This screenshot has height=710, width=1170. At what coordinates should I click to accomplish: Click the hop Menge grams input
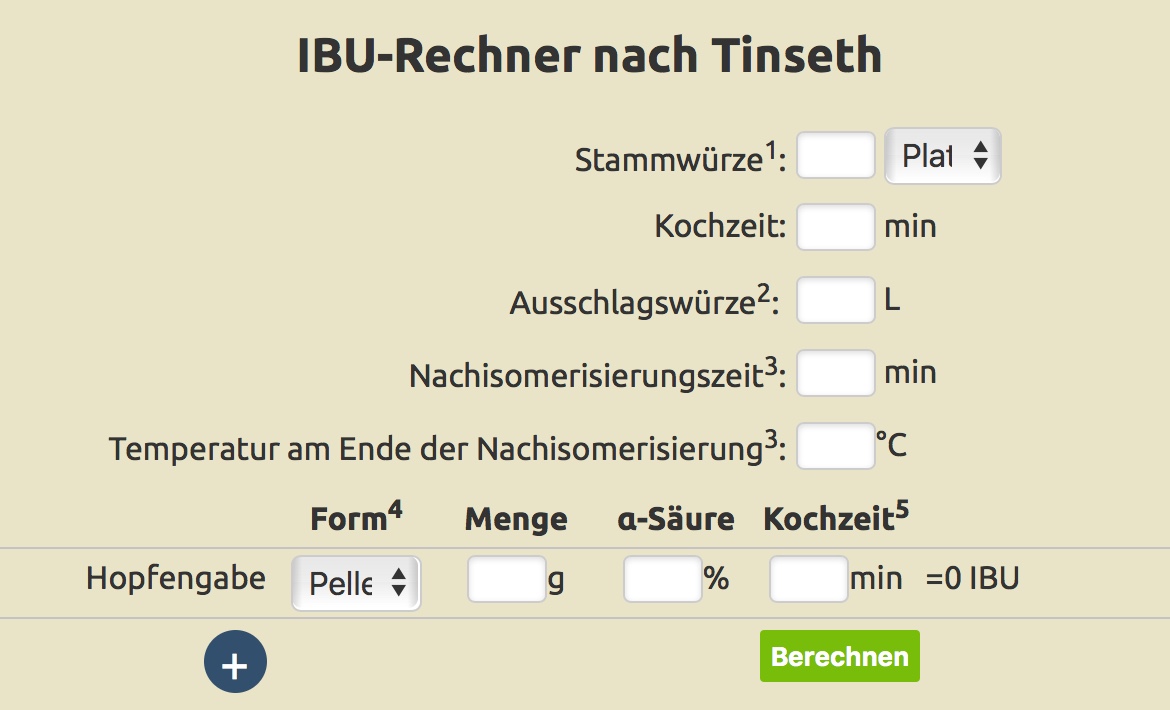pos(507,580)
